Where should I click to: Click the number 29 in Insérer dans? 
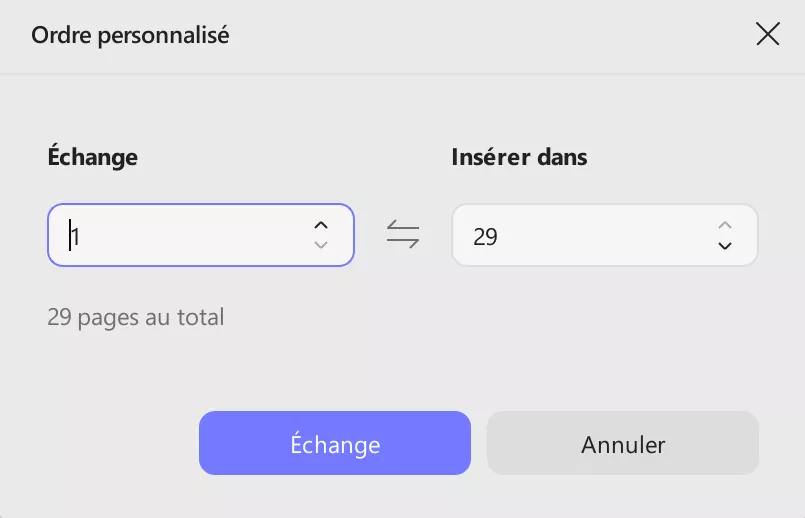[x=486, y=237]
